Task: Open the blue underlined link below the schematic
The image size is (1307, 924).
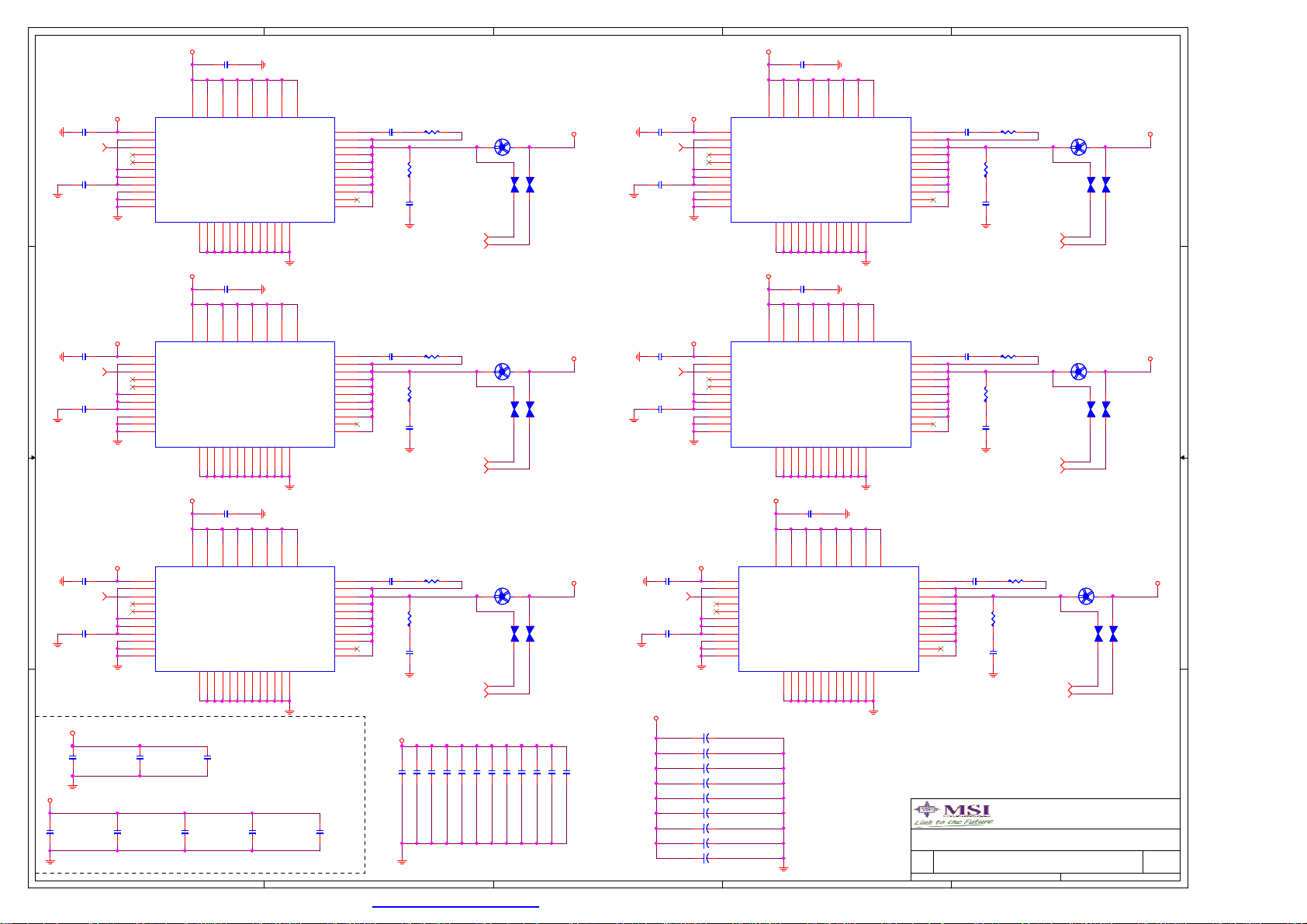Action: [x=455, y=906]
